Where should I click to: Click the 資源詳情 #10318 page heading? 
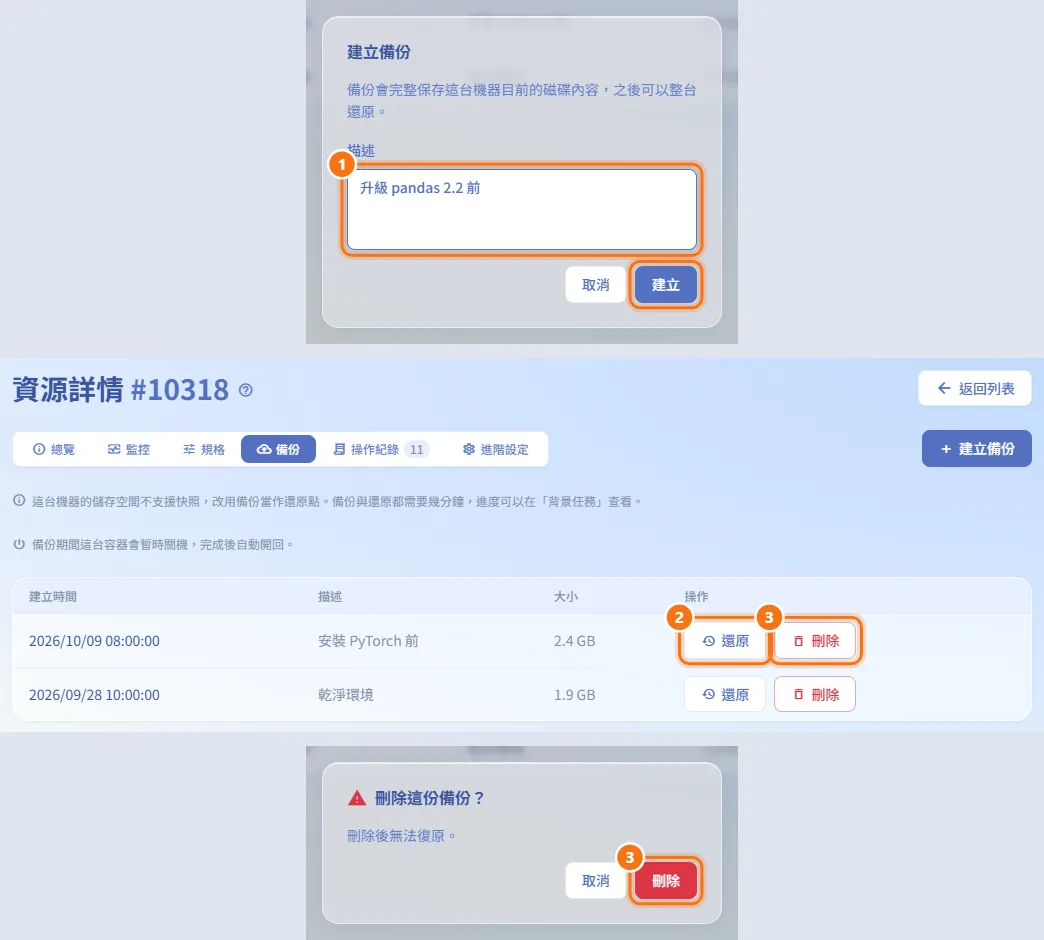(x=121, y=390)
